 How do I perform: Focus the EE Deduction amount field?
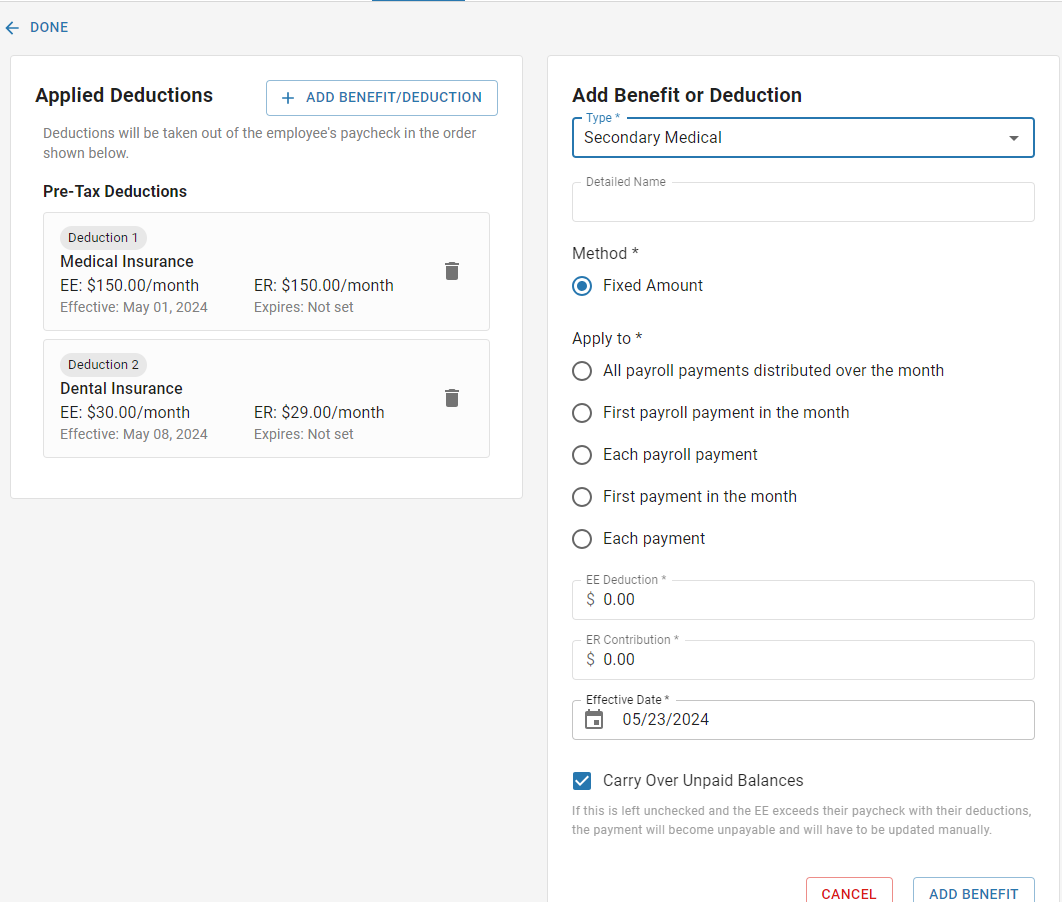click(815, 600)
